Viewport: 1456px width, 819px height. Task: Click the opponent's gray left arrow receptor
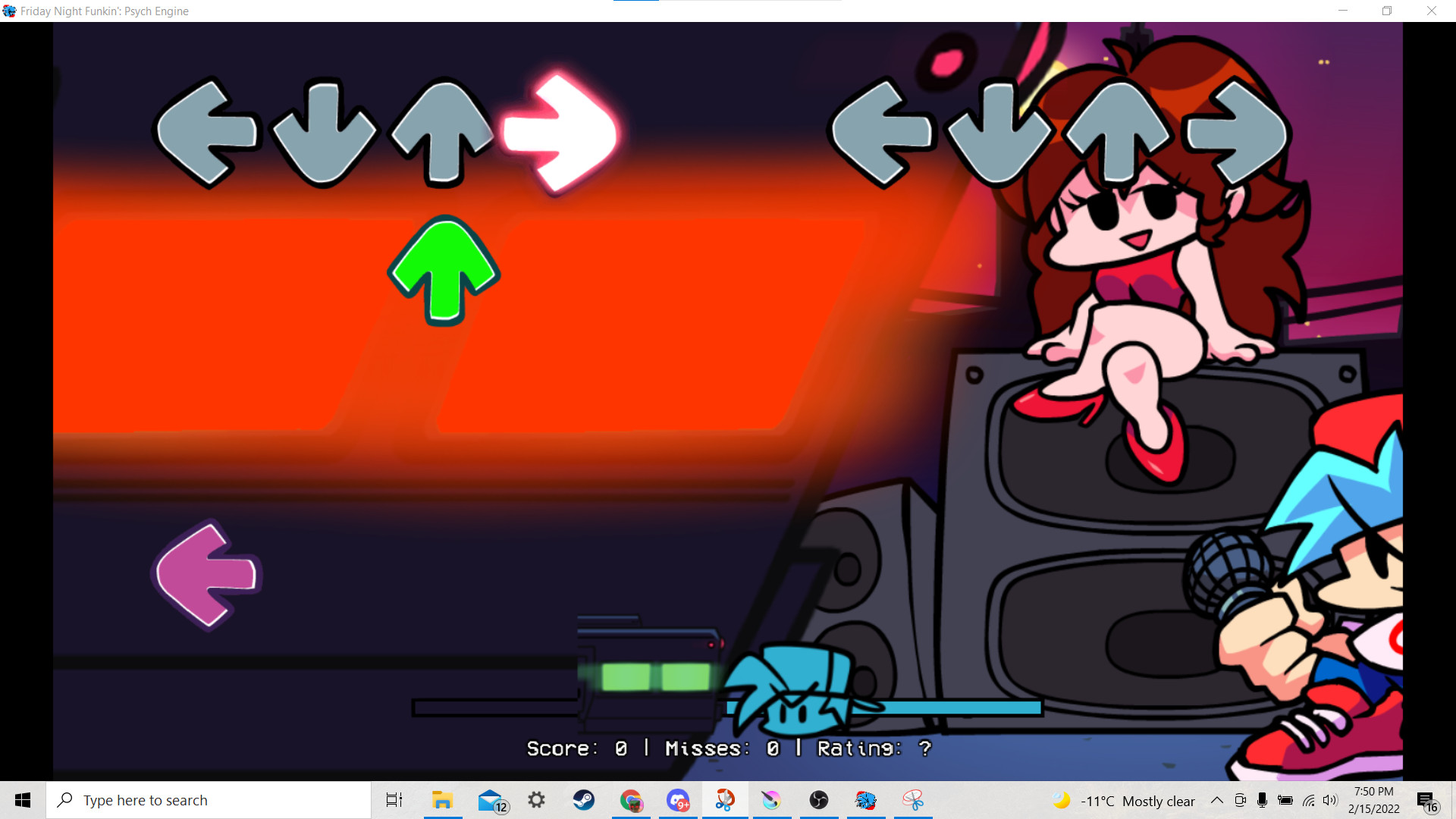206,133
